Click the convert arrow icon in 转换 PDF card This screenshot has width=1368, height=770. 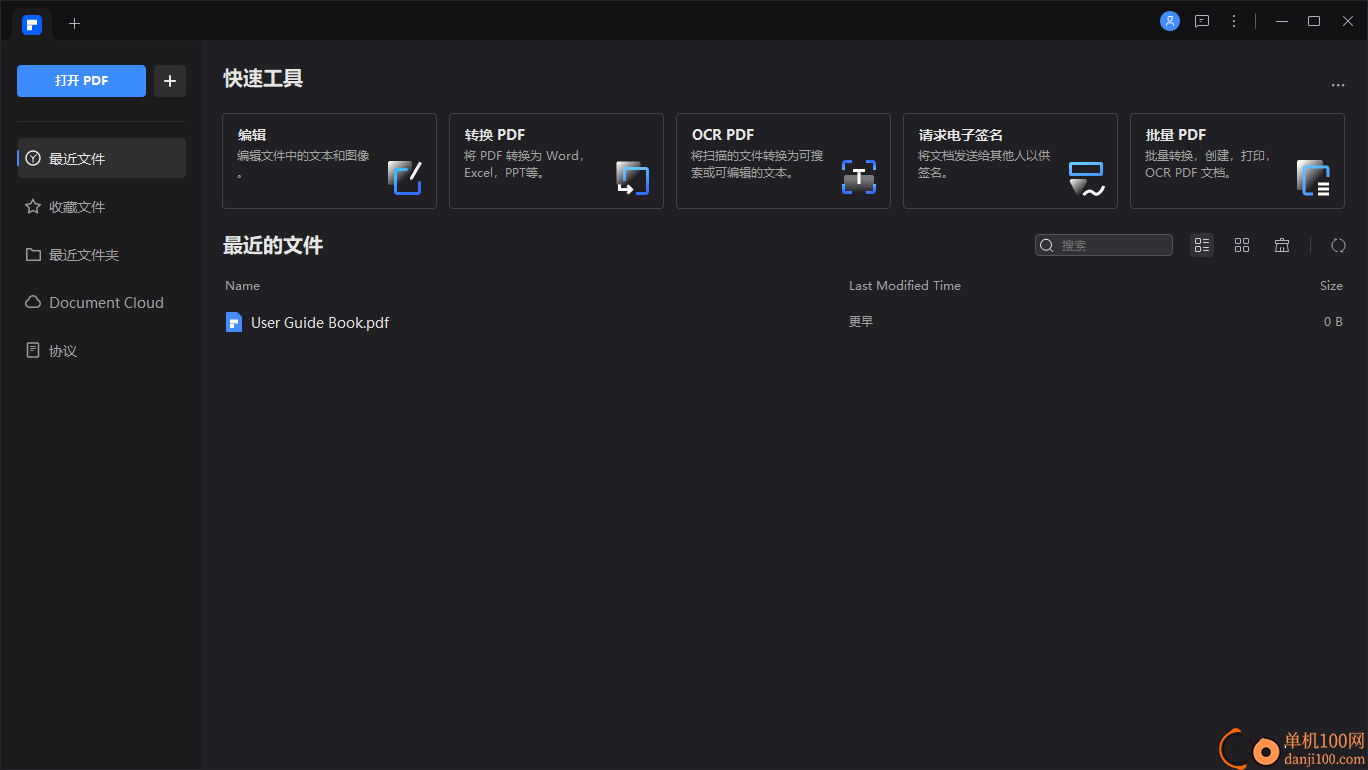pos(632,177)
